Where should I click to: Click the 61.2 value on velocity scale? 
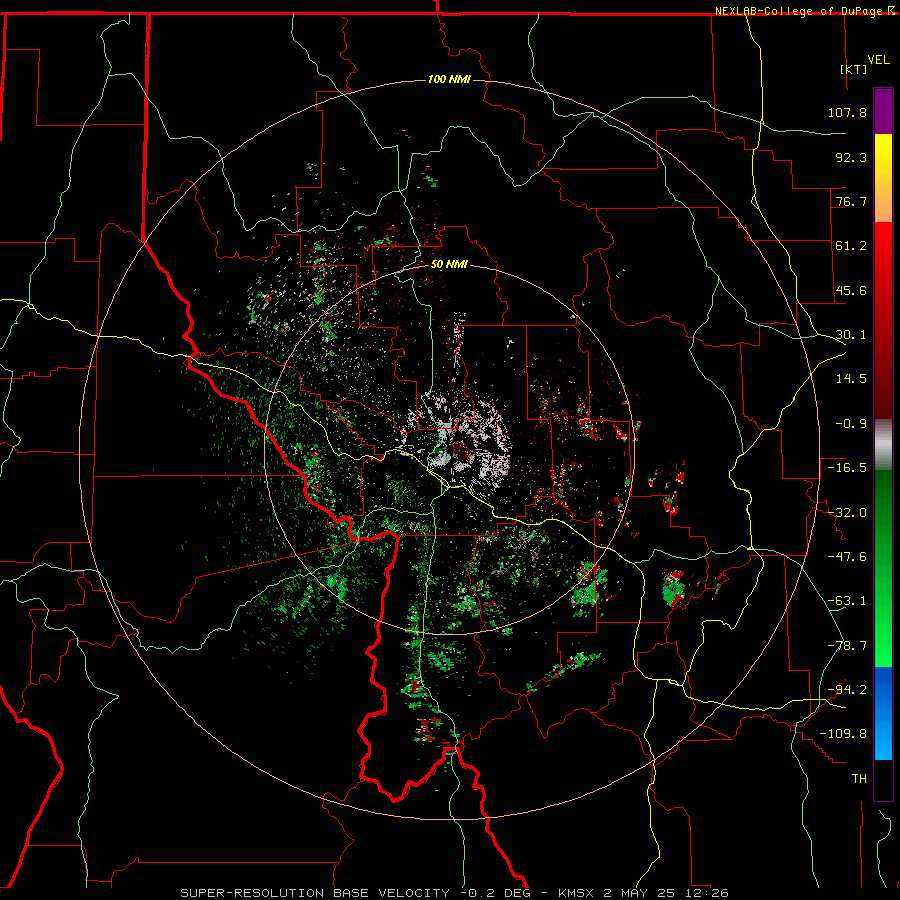click(851, 245)
